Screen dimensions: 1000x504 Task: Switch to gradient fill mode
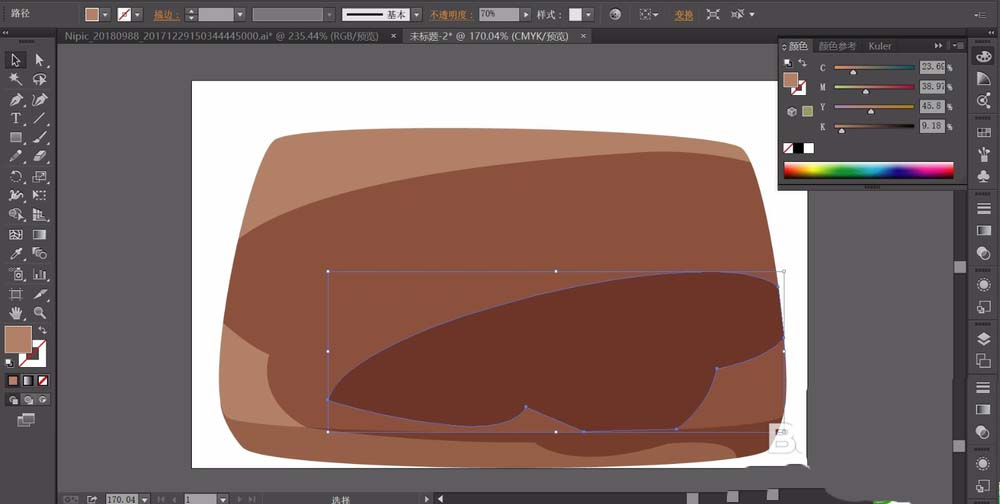click(x=28, y=381)
